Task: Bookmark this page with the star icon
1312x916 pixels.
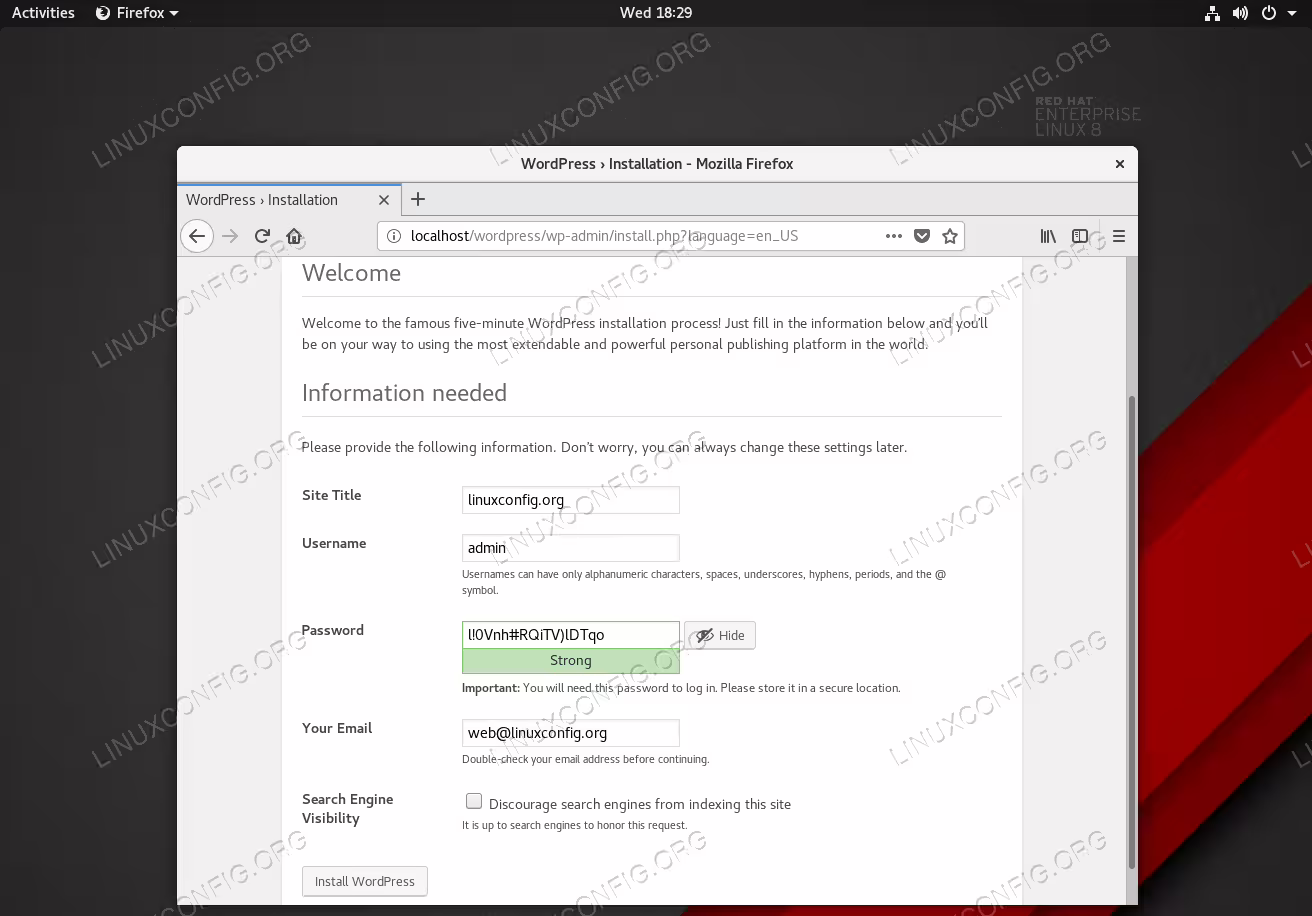Action: tap(950, 236)
